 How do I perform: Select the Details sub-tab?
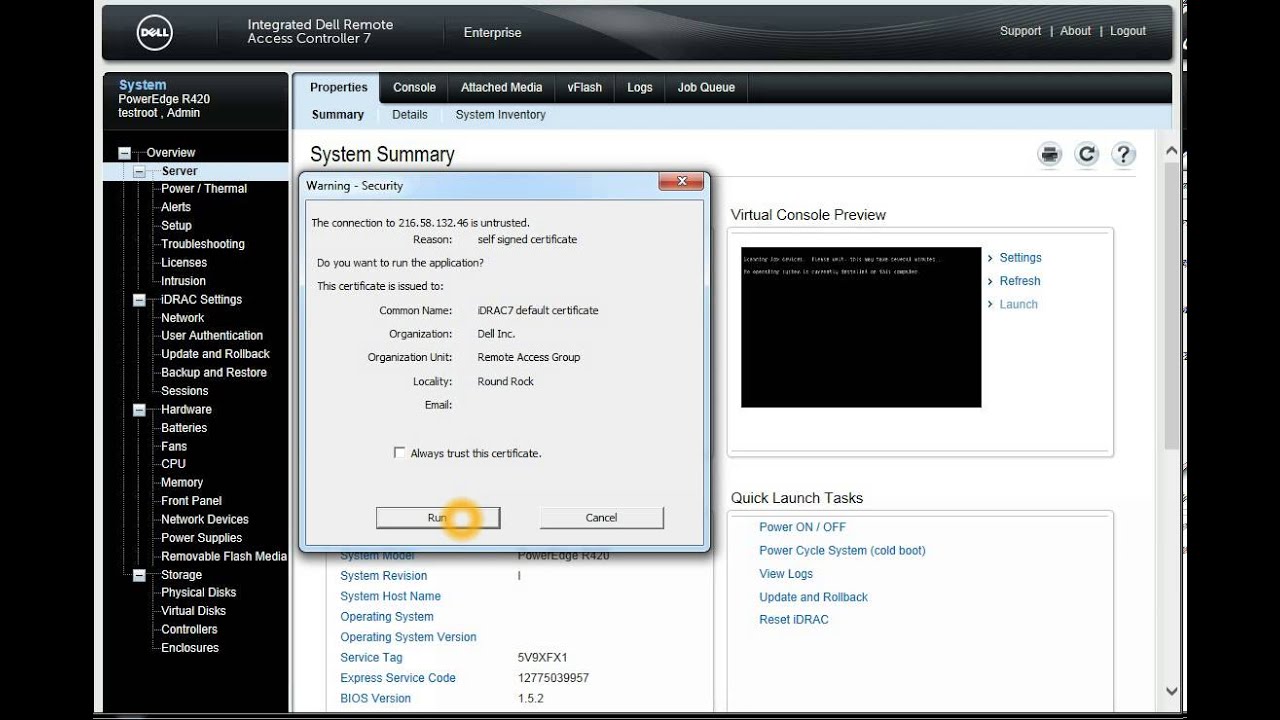[x=410, y=115]
